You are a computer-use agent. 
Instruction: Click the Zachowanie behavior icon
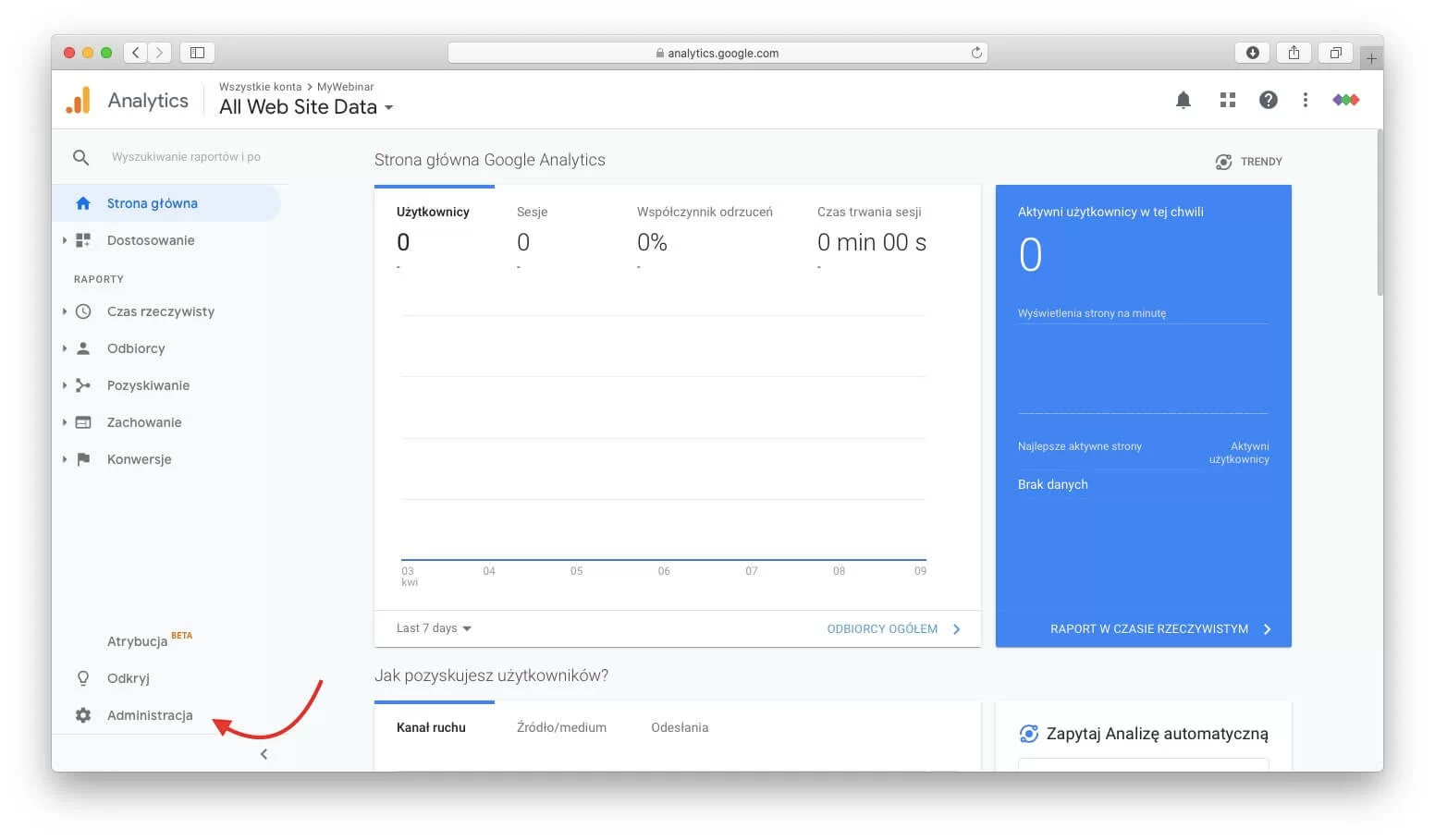[x=83, y=422]
